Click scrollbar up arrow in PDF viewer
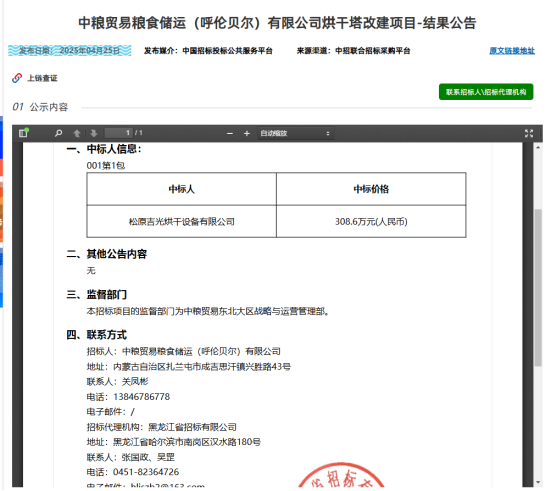 (x=538, y=148)
